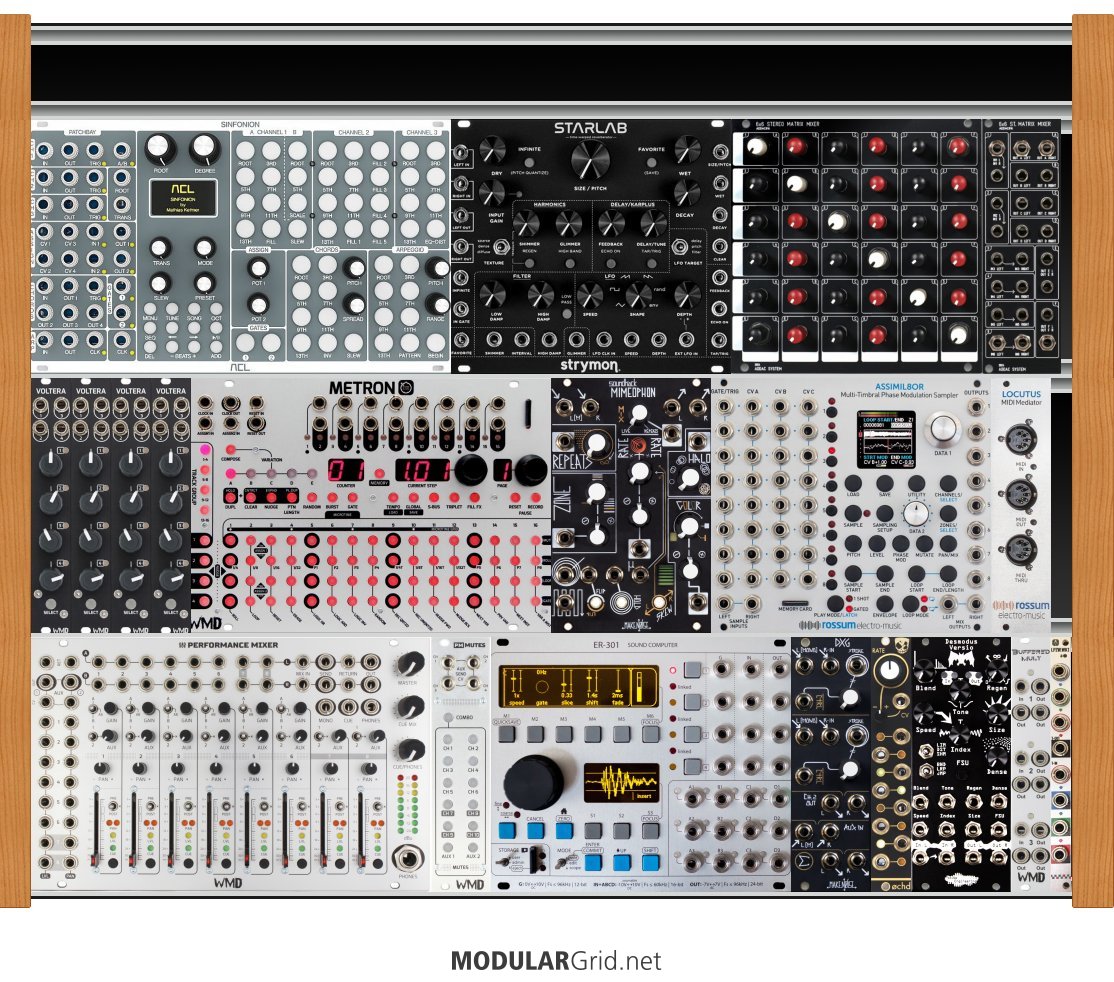Image resolution: width=1114 pixels, height=982 pixels.
Task: Adjust Starlab DECAY knob
Action: click(686, 194)
